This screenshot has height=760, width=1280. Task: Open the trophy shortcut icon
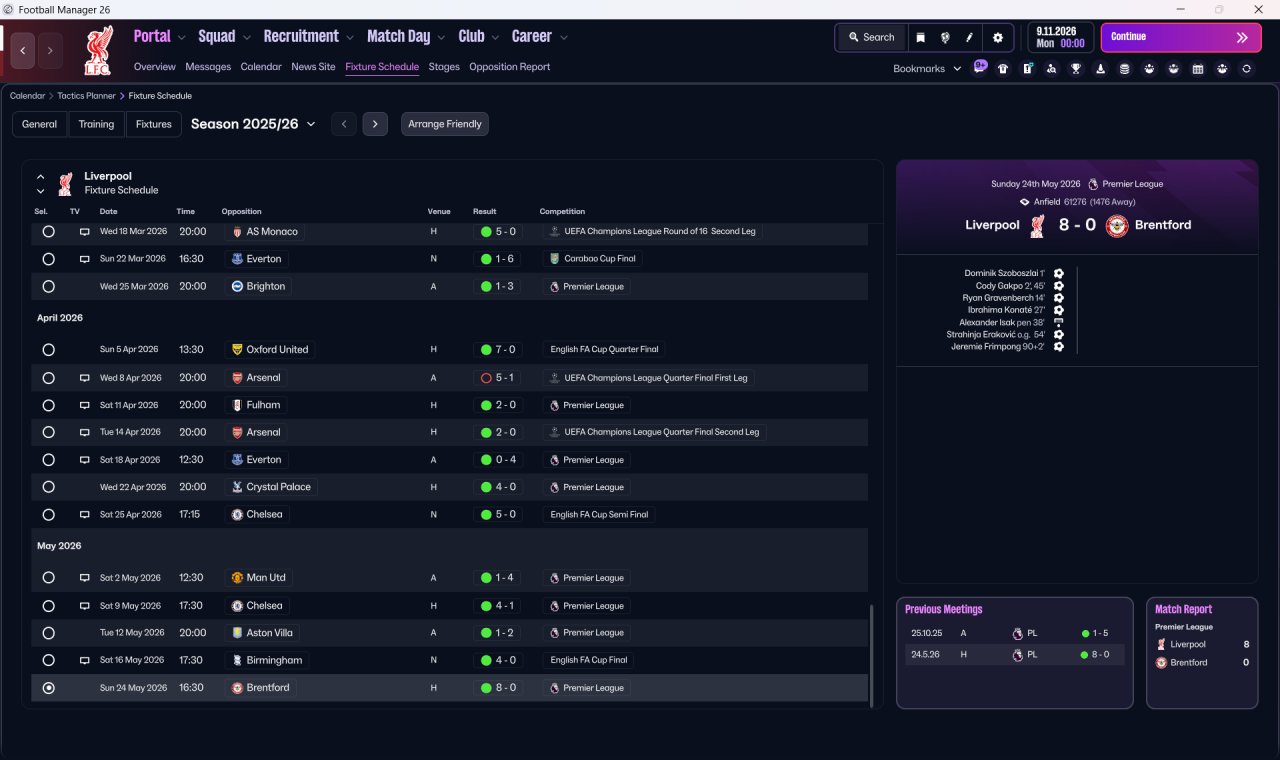(x=1076, y=69)
